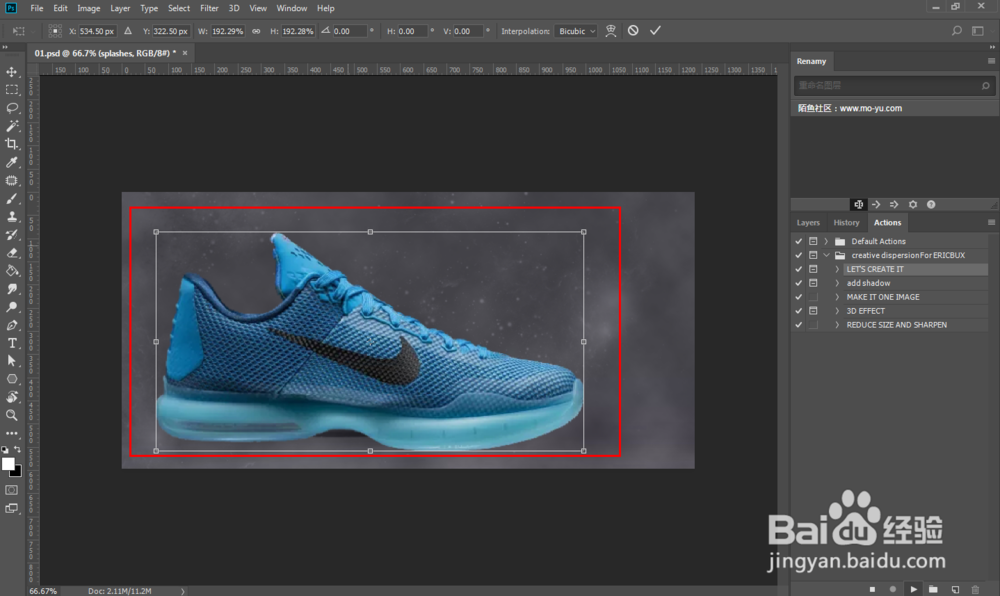Commit the transform with the checkmark
Viewport: 1000px width, 596px height.
[655, 31]
